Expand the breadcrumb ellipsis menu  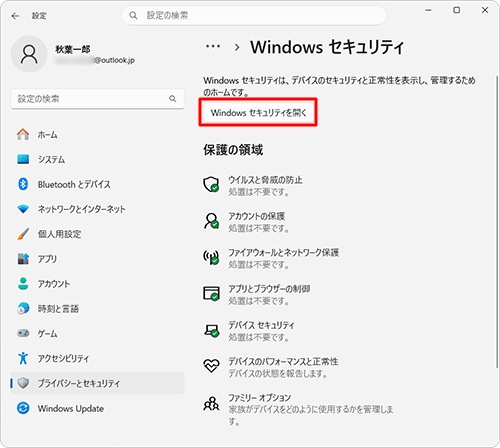pyautogui.click(x=213, y=47)
